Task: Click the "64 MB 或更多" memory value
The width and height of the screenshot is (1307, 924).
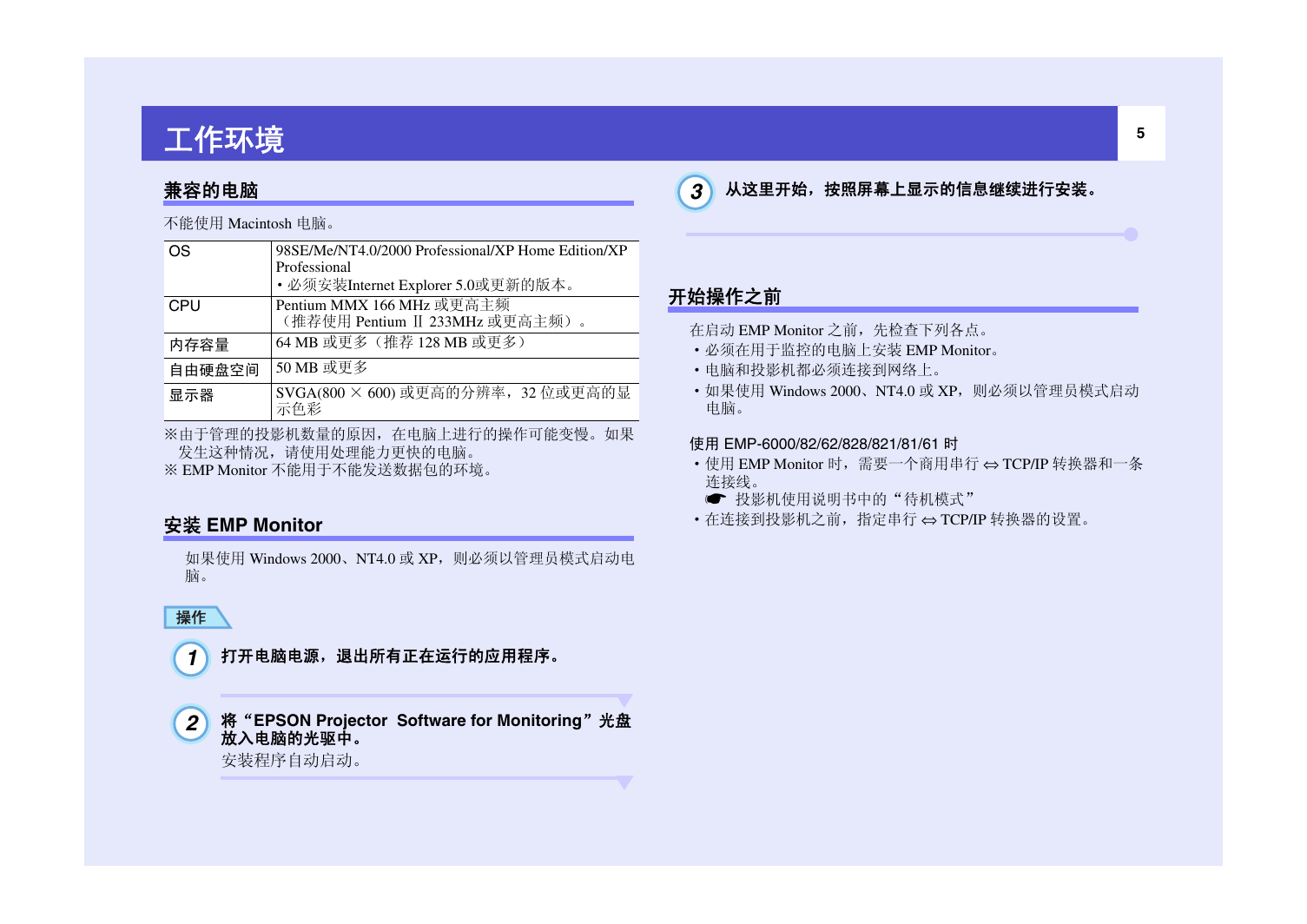Action: [x=401, y=342]
